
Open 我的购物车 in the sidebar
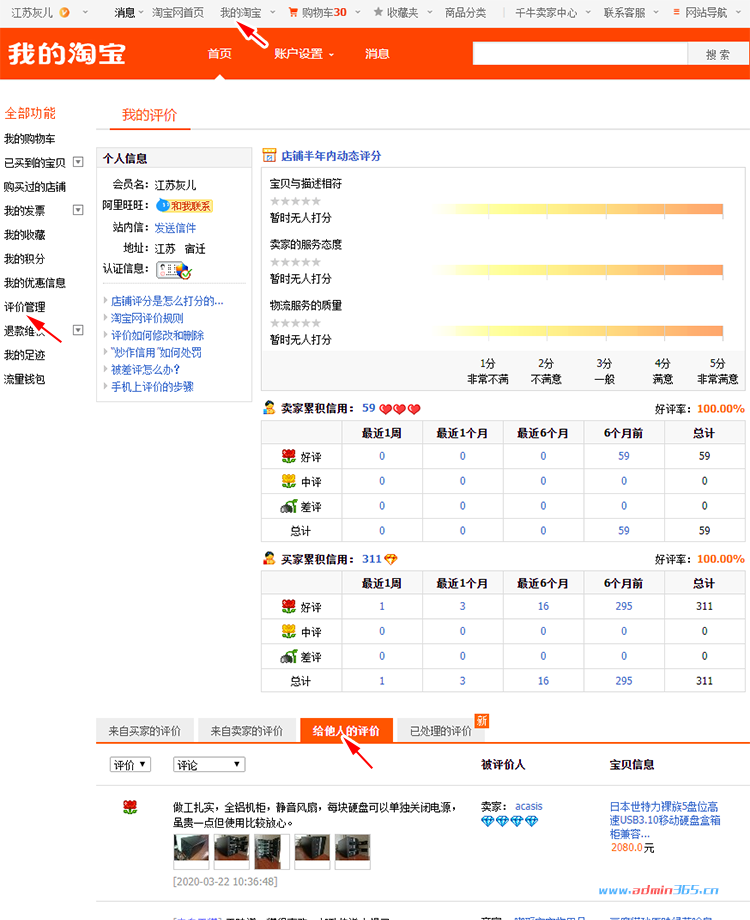(29, 138)
